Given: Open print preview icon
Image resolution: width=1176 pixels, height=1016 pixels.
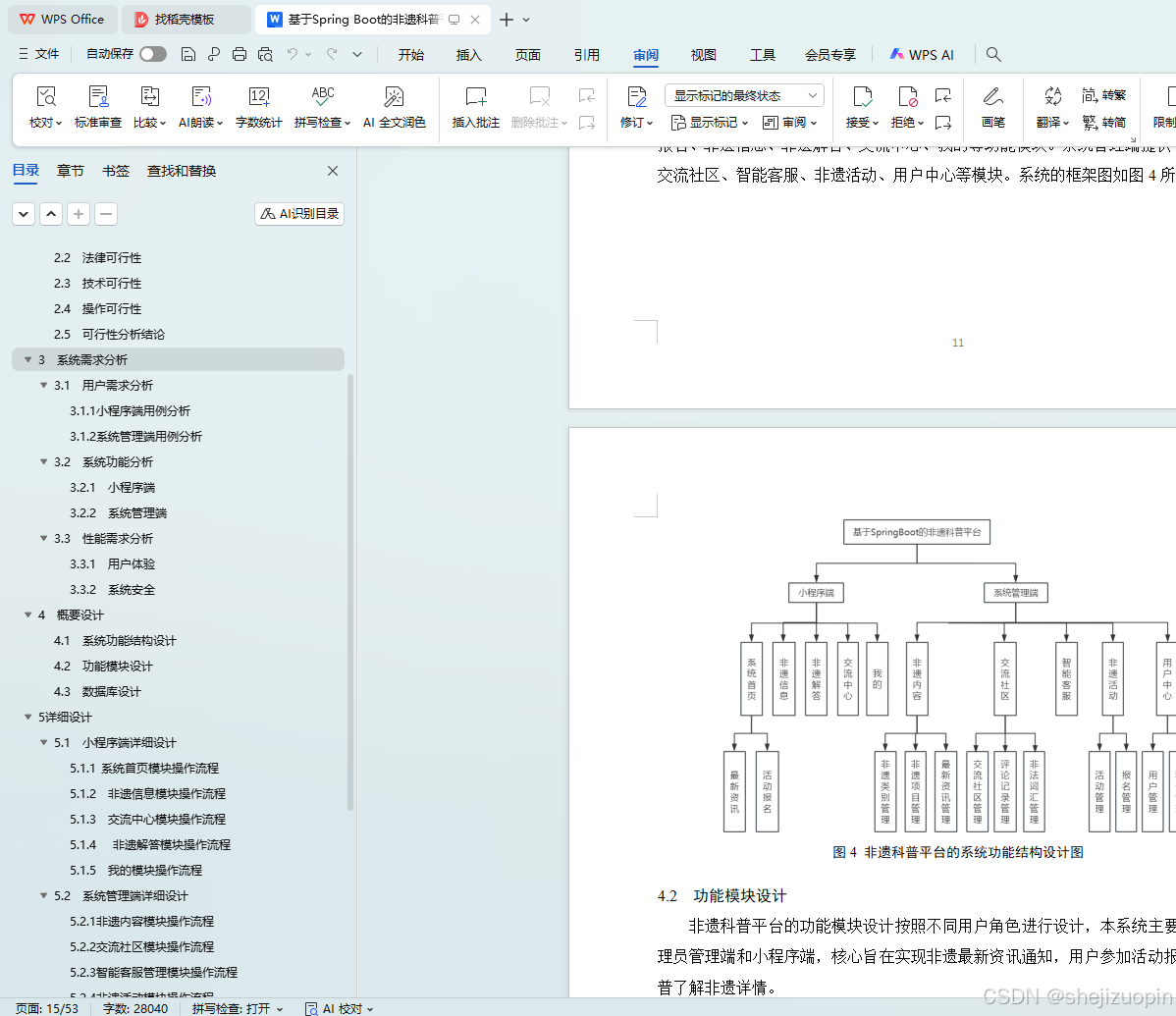Looking at the screenshot, I should pos(265,54).
